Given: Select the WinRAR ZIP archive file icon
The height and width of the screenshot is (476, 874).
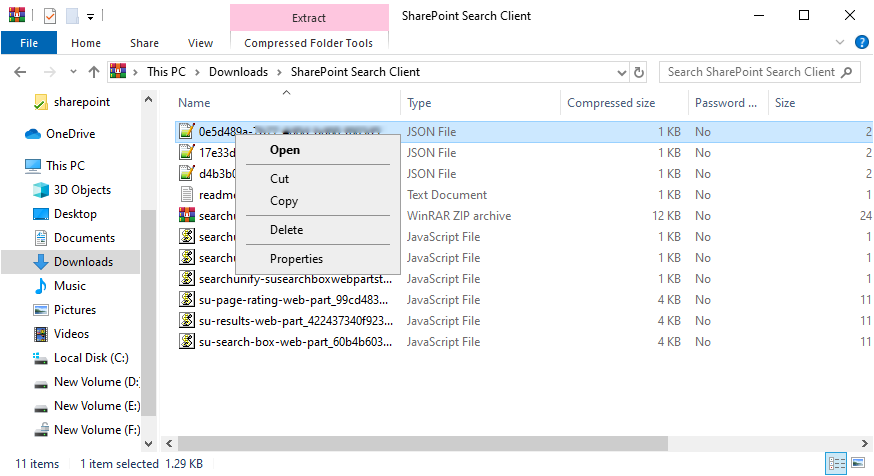Looking at the screenshot, I should (186, 216).
